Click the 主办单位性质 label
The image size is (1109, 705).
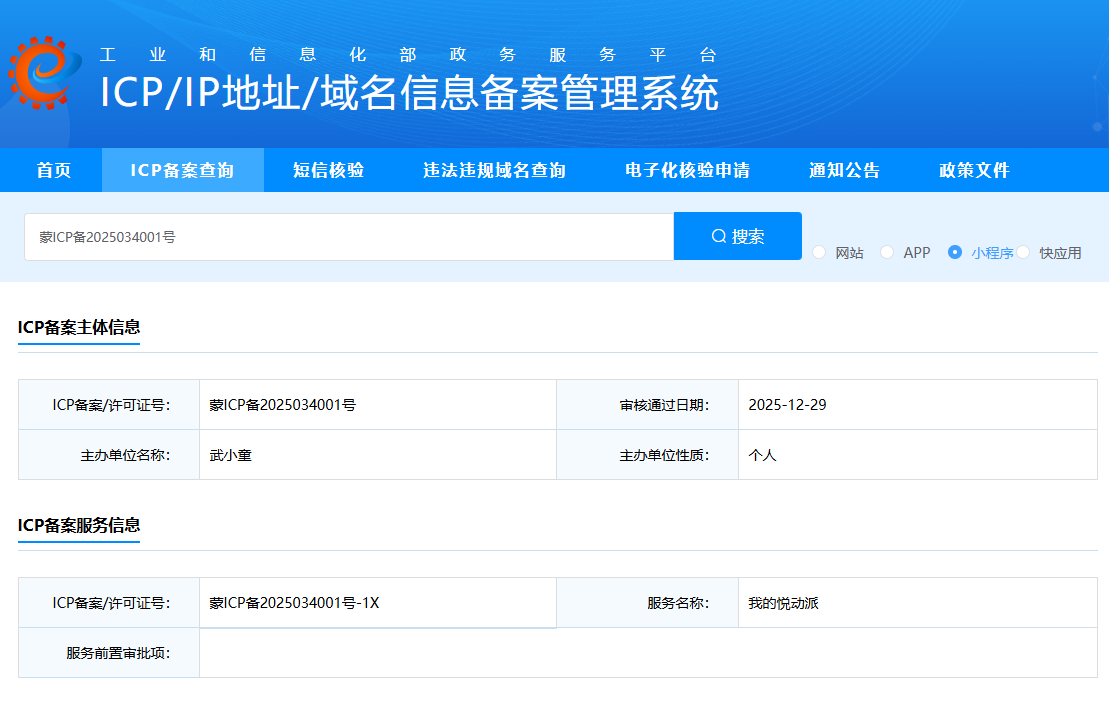(x=664, y=455)
